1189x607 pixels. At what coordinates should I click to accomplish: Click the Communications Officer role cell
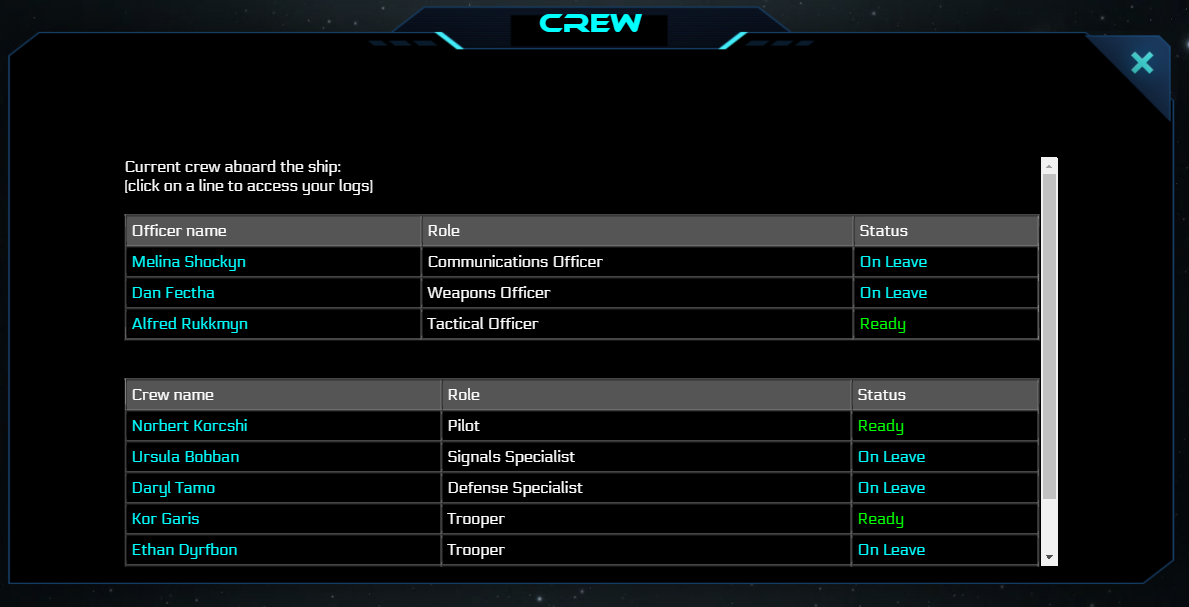click(x=637, y=262)
